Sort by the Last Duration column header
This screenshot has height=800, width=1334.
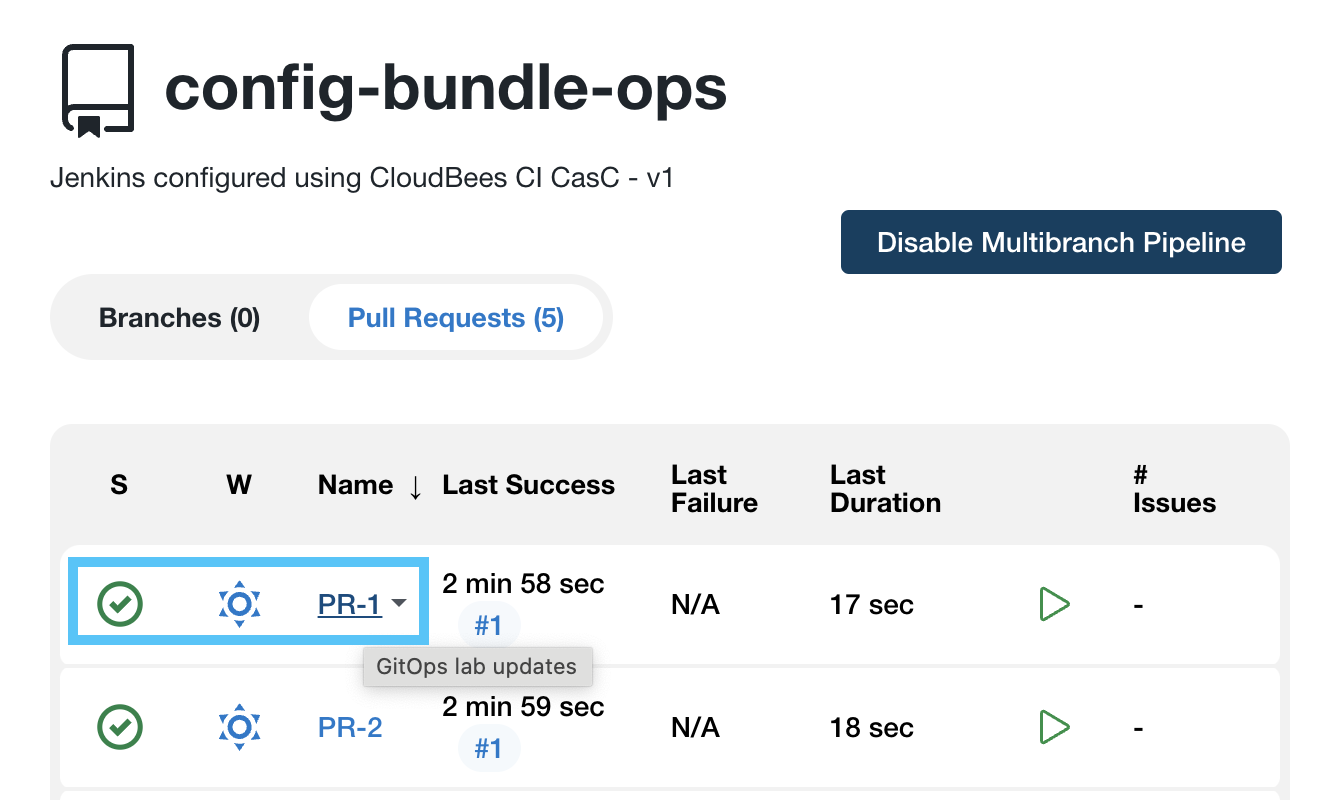(x=885, y=488)
